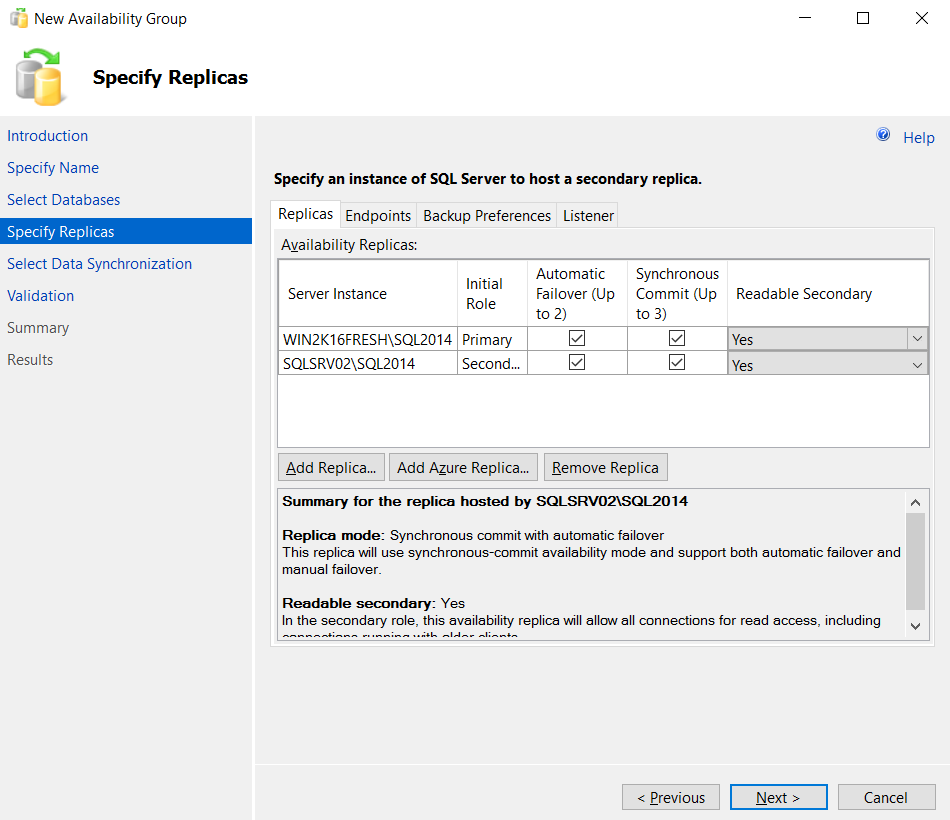Click the availability group icon in title bar
The image size is (950, 820).
pos(17,17)
